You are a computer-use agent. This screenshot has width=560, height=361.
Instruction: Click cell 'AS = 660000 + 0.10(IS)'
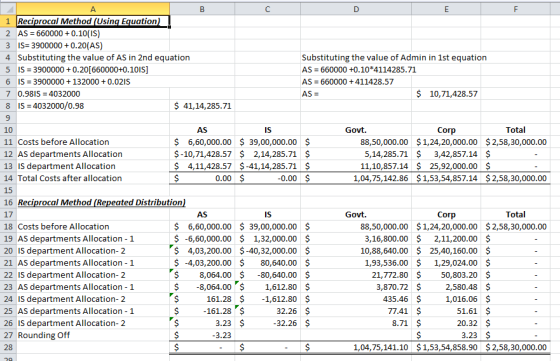click(x=59, y=33)
